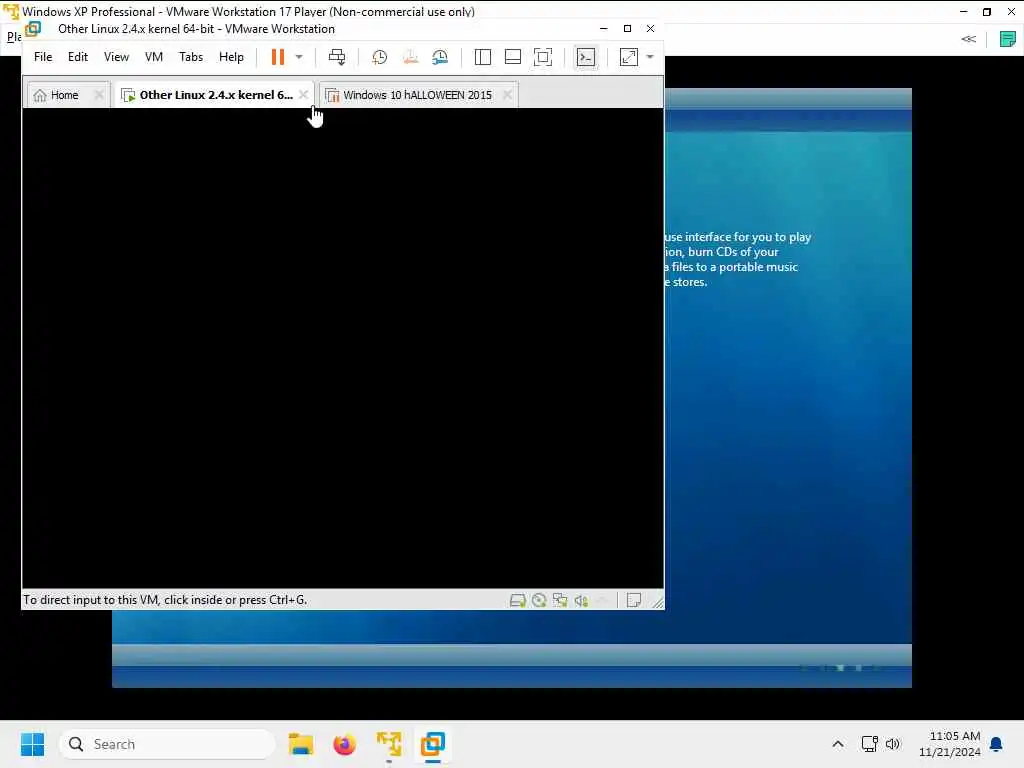Open the snapshot manager wrench-clock icon
The image size is (1024, 768).
[x=440, y=57]
